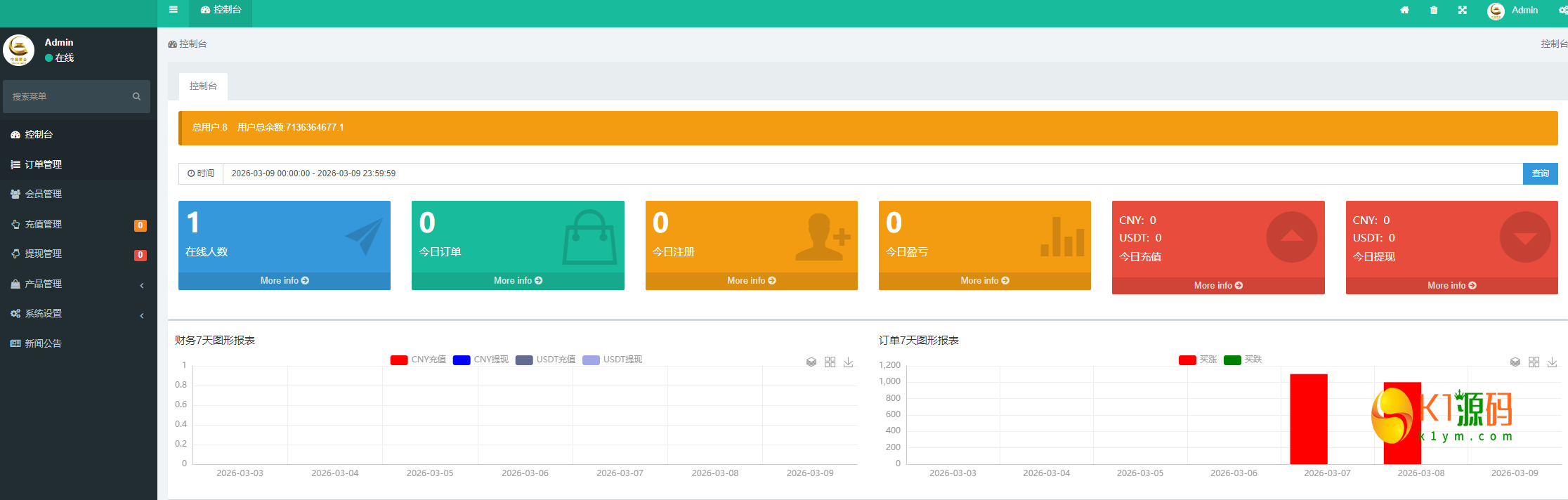This screenshot has width=1568, height=500.
Task: Click the 财务7天图形报表 title
Action: [x=215, y=341]
